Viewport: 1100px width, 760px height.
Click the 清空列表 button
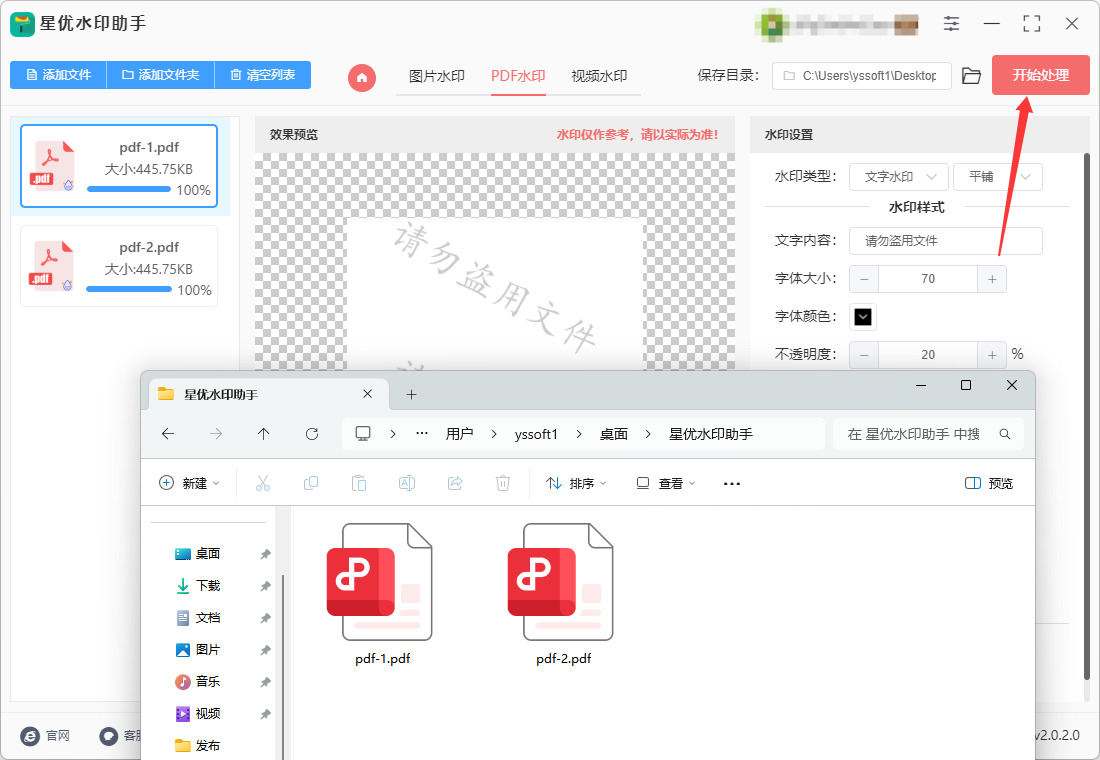(262, 75)
